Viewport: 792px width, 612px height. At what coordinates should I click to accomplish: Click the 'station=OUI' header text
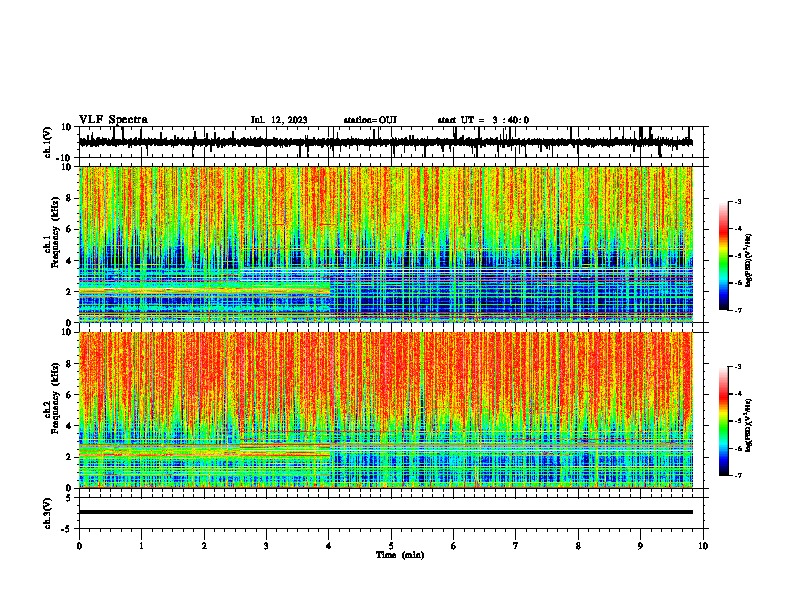point(370,120)
